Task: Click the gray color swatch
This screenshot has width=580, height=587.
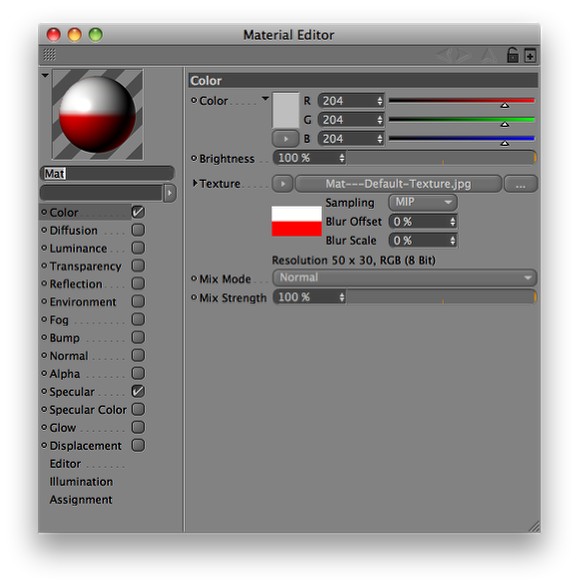Action: coord(285,110)
